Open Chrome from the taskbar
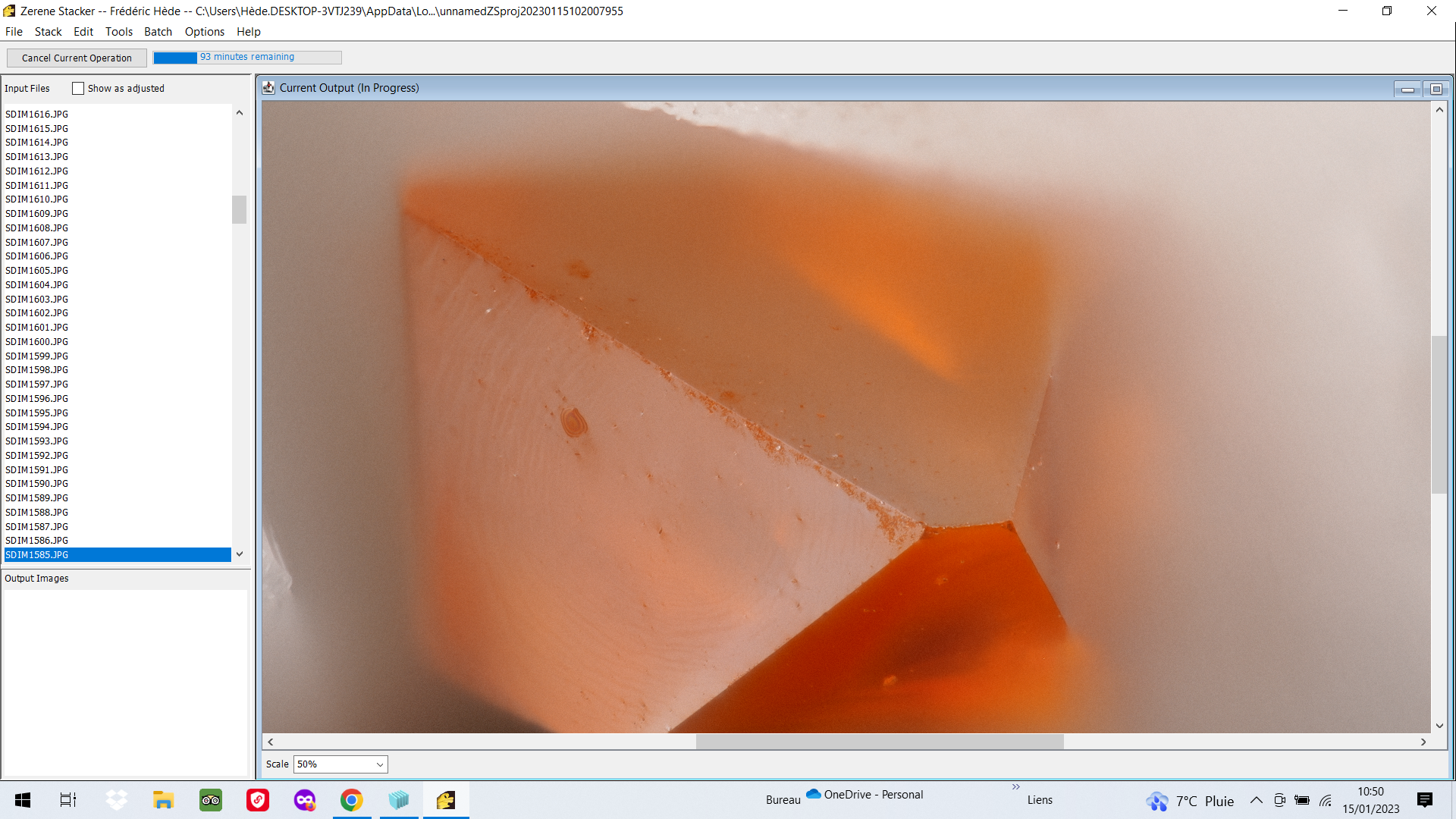This screenshot has width=1456, height=819. (x=351, y=800)
